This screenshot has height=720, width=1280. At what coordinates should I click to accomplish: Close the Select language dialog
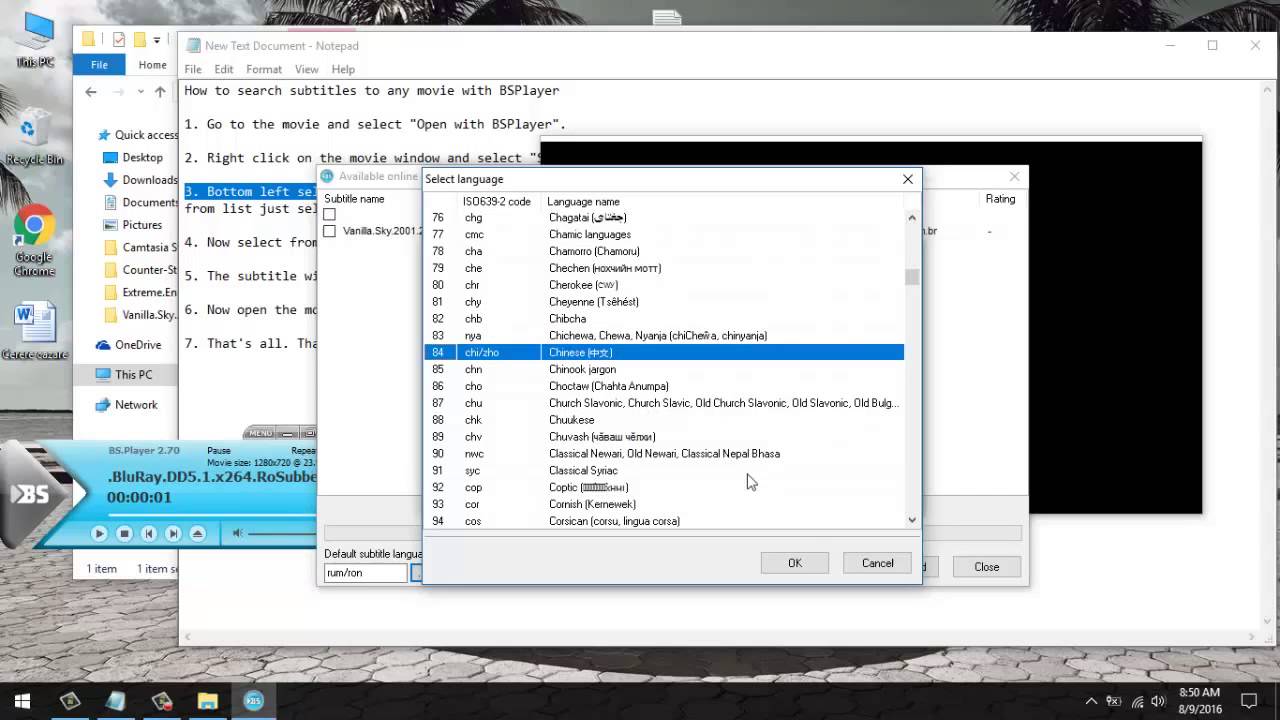[x=908, y=179]
